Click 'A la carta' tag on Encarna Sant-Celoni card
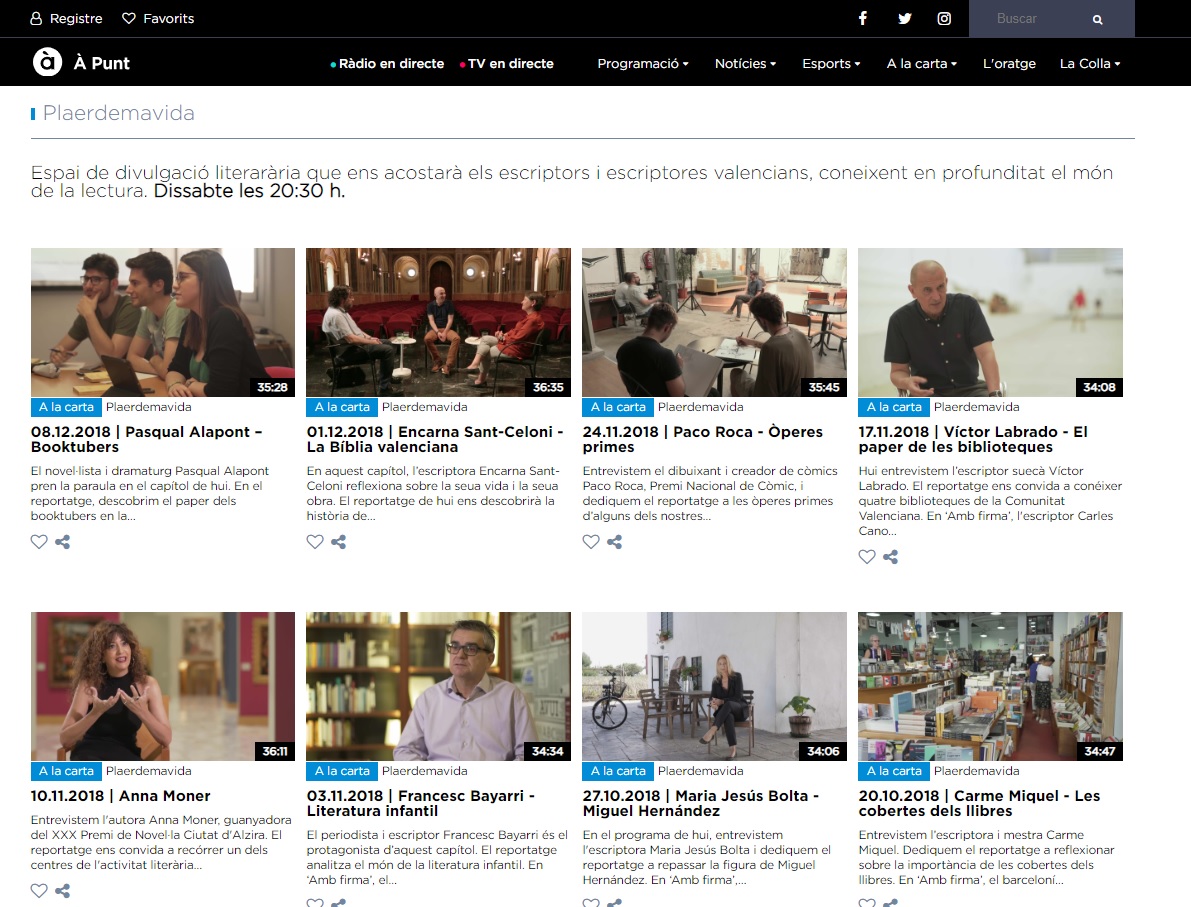The image size is (1191, 907). click(x=342, y=406)
